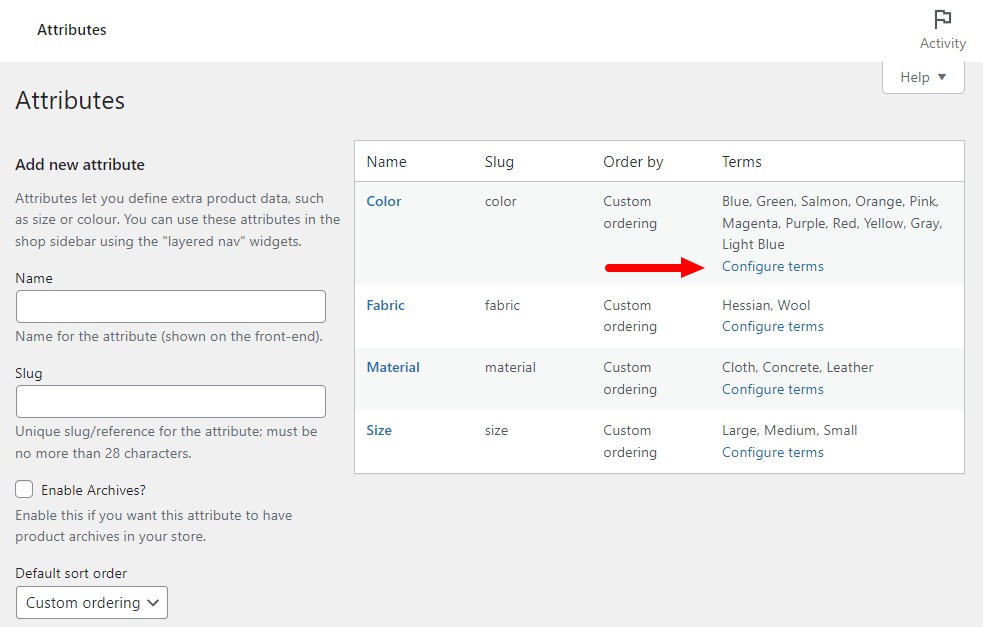Image resolution: width=983 pixels, height=627 pixels.
Task: Open the Fabric attribute for editing
Action: [385, 305]
